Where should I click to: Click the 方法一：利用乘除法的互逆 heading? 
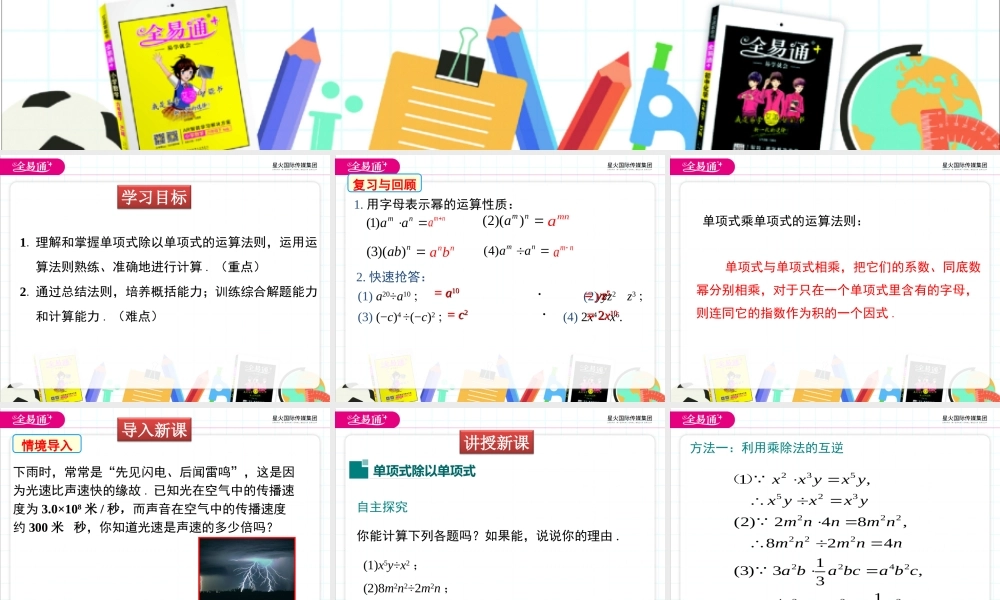tap(766, 448)
